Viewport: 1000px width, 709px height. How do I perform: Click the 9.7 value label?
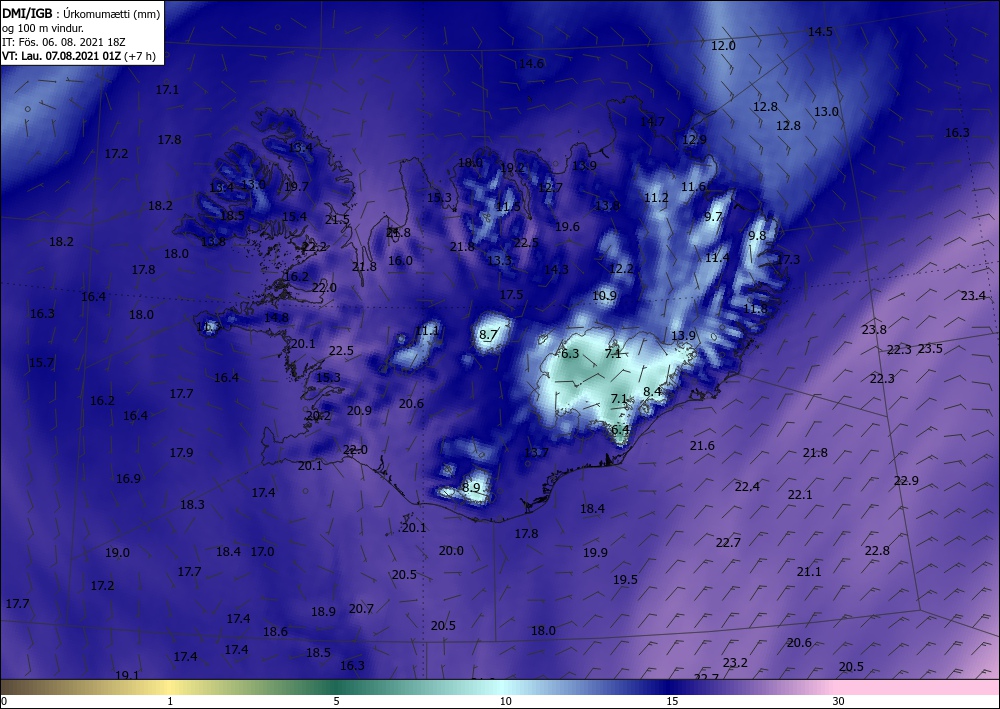713,216
